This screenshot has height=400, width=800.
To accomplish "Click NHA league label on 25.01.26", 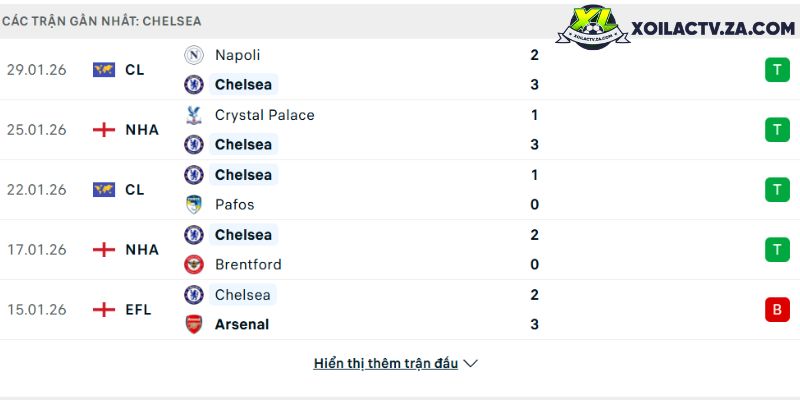I will 142,130.
